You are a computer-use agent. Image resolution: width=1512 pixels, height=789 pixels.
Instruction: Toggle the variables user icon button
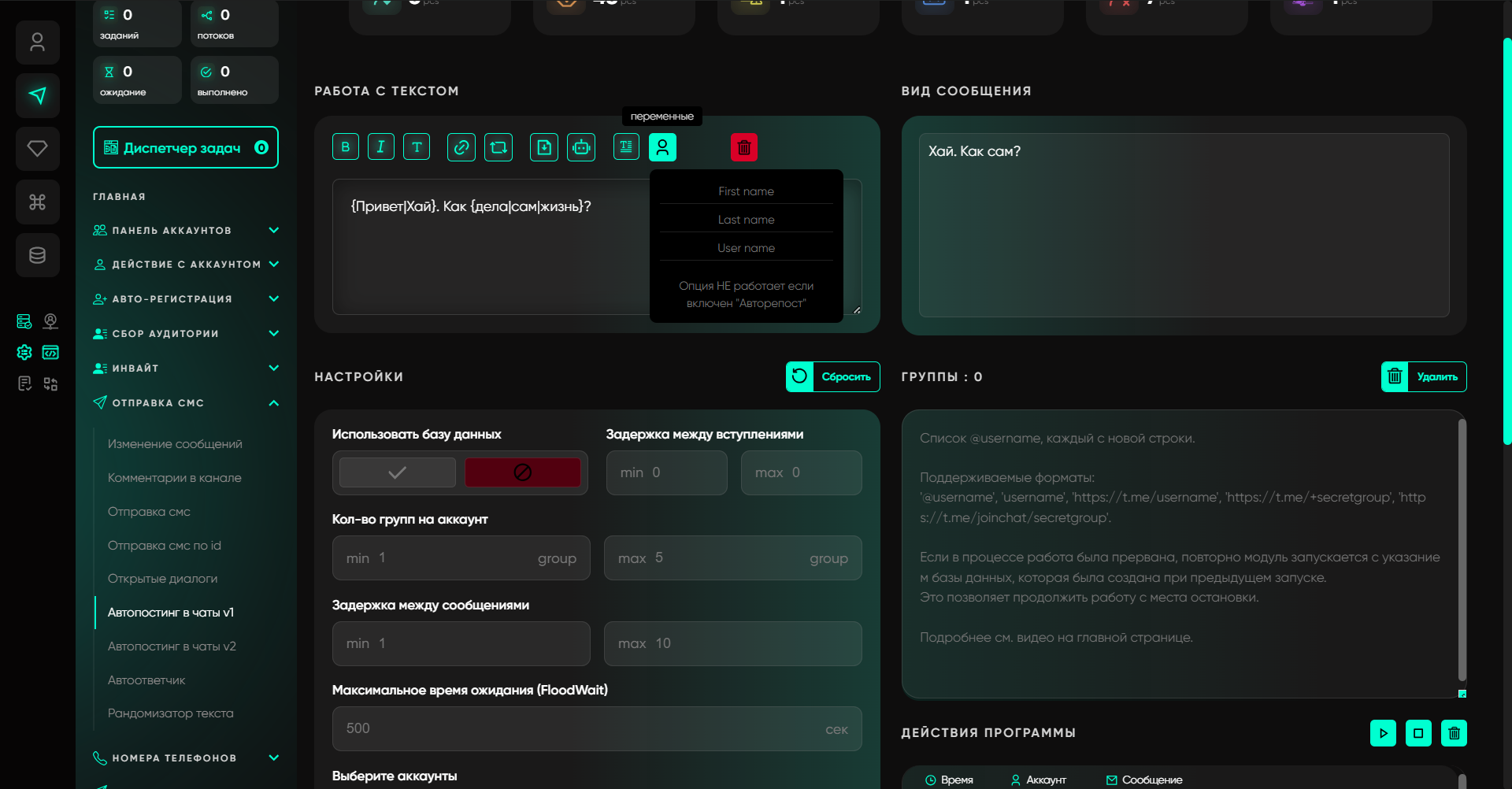662,147
